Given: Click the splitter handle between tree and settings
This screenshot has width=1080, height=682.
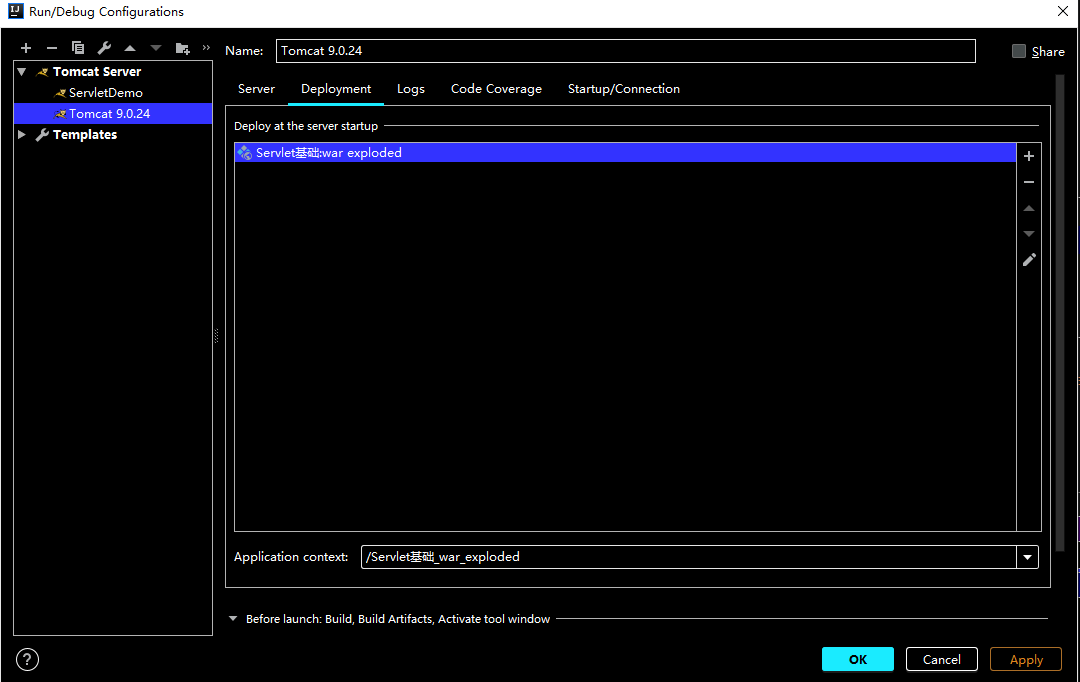Looking at the screenshot, I should (x=216, y=336).
